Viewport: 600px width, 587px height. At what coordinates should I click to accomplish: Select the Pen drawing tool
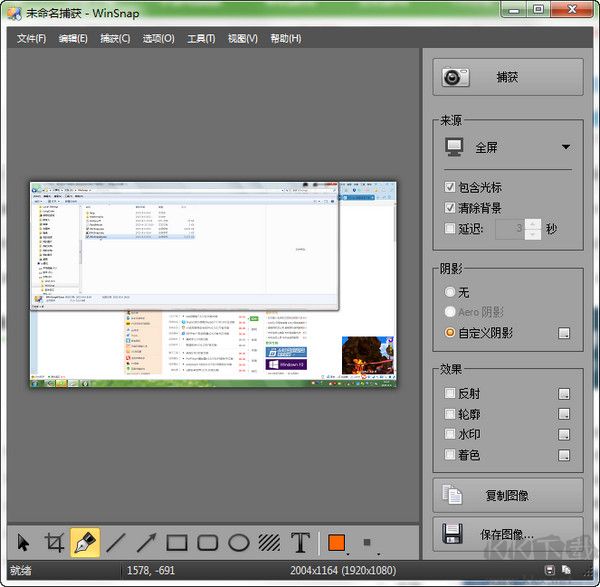point(85,543)
